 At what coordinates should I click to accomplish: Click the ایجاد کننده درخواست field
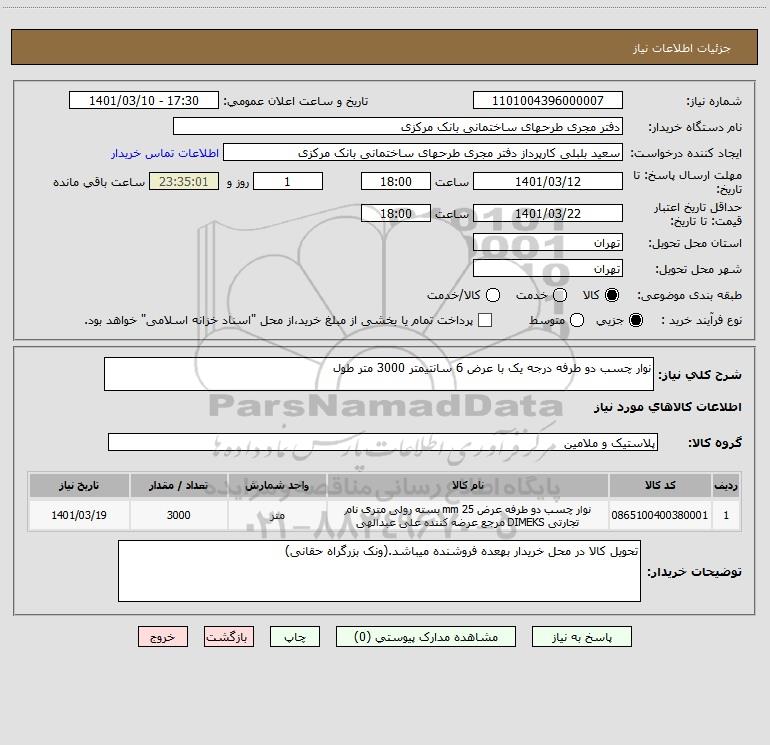(x=423, y=153)
